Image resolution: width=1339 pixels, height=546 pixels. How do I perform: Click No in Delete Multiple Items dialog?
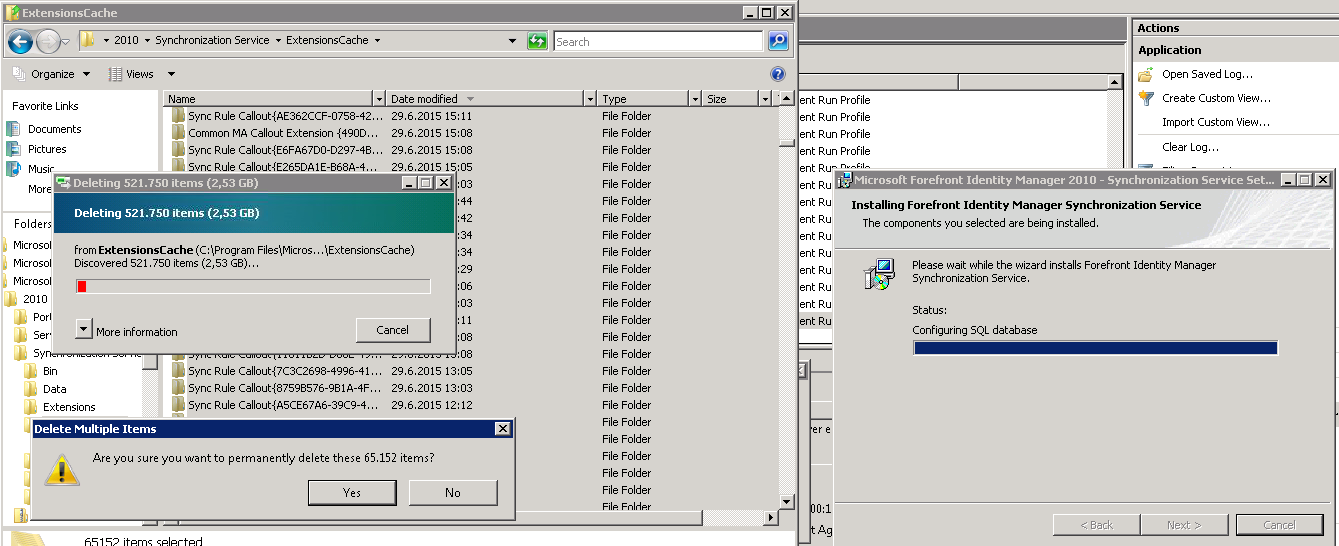(x=453, y=492)
